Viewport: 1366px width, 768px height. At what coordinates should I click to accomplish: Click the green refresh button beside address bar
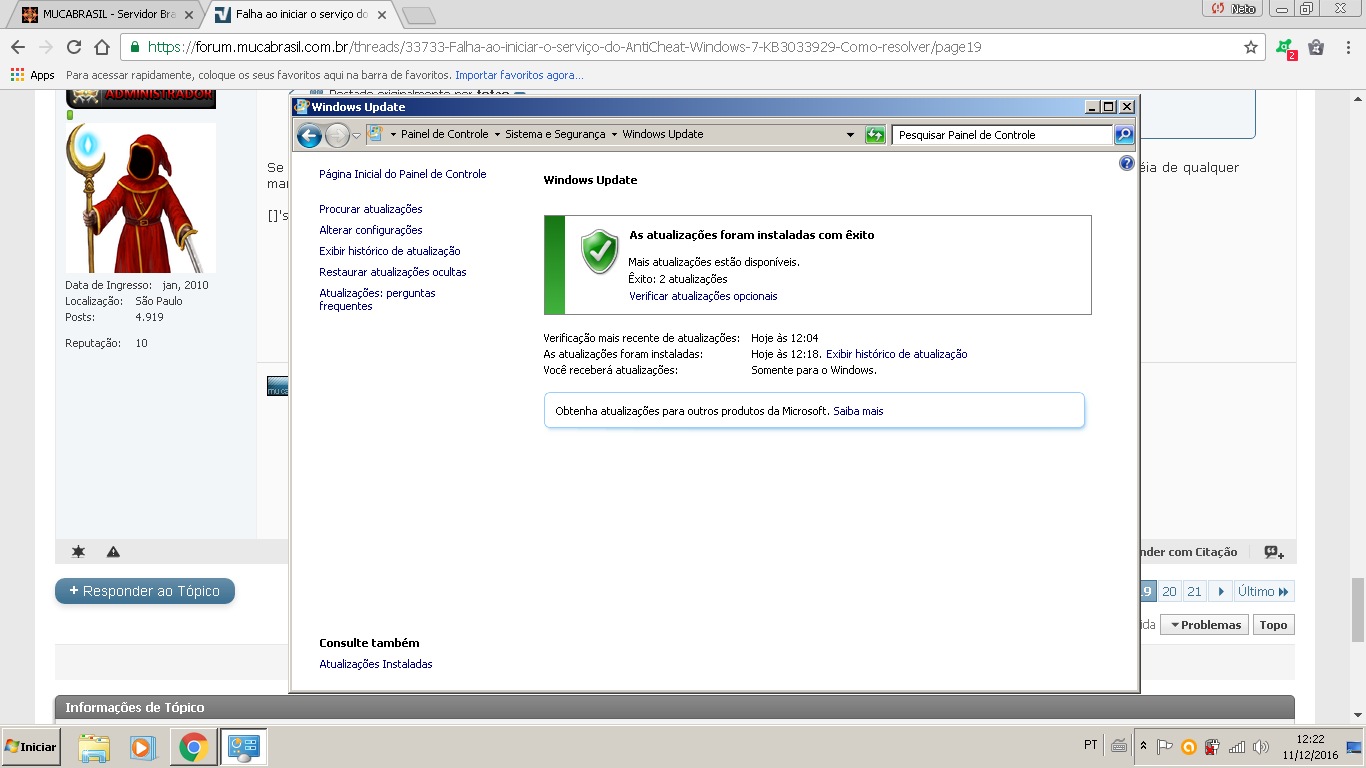point(875,135)
